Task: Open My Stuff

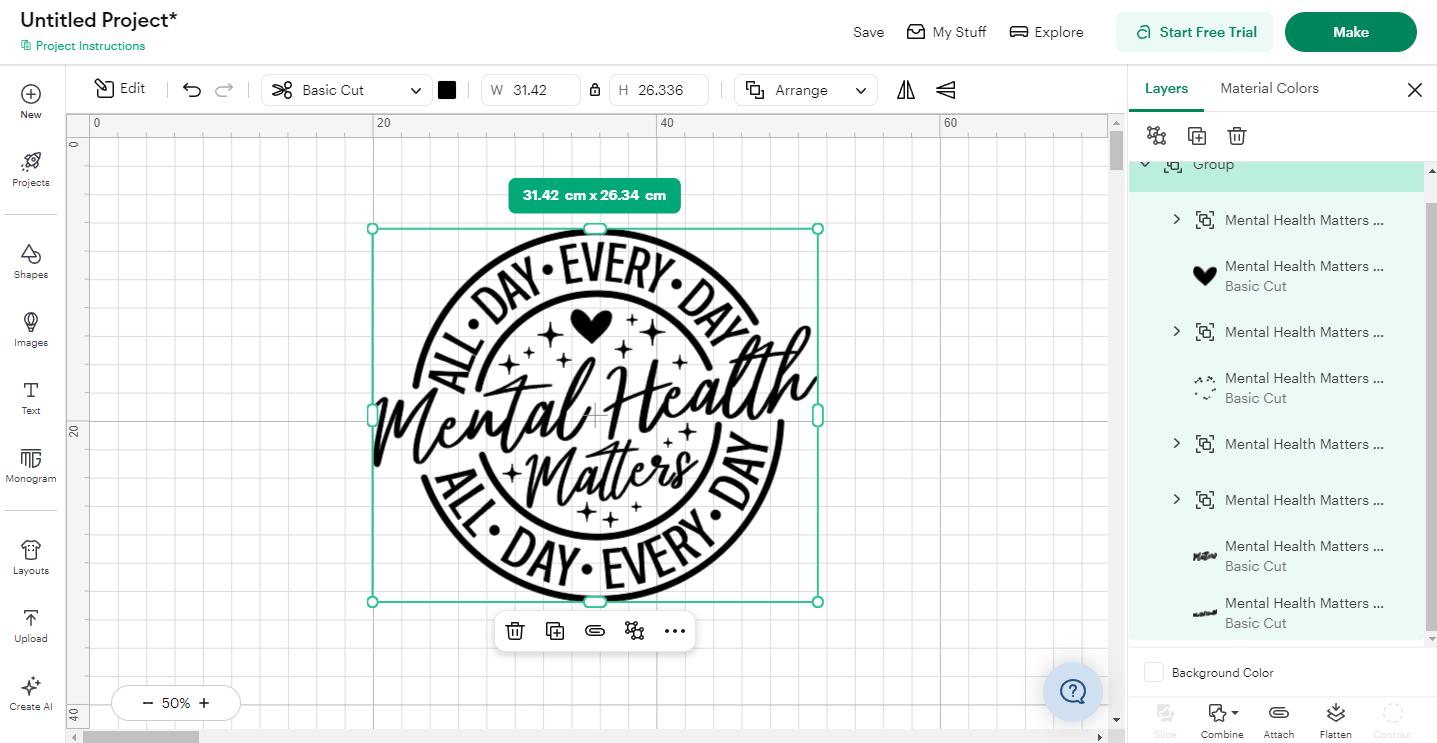Action: point(946,32)
